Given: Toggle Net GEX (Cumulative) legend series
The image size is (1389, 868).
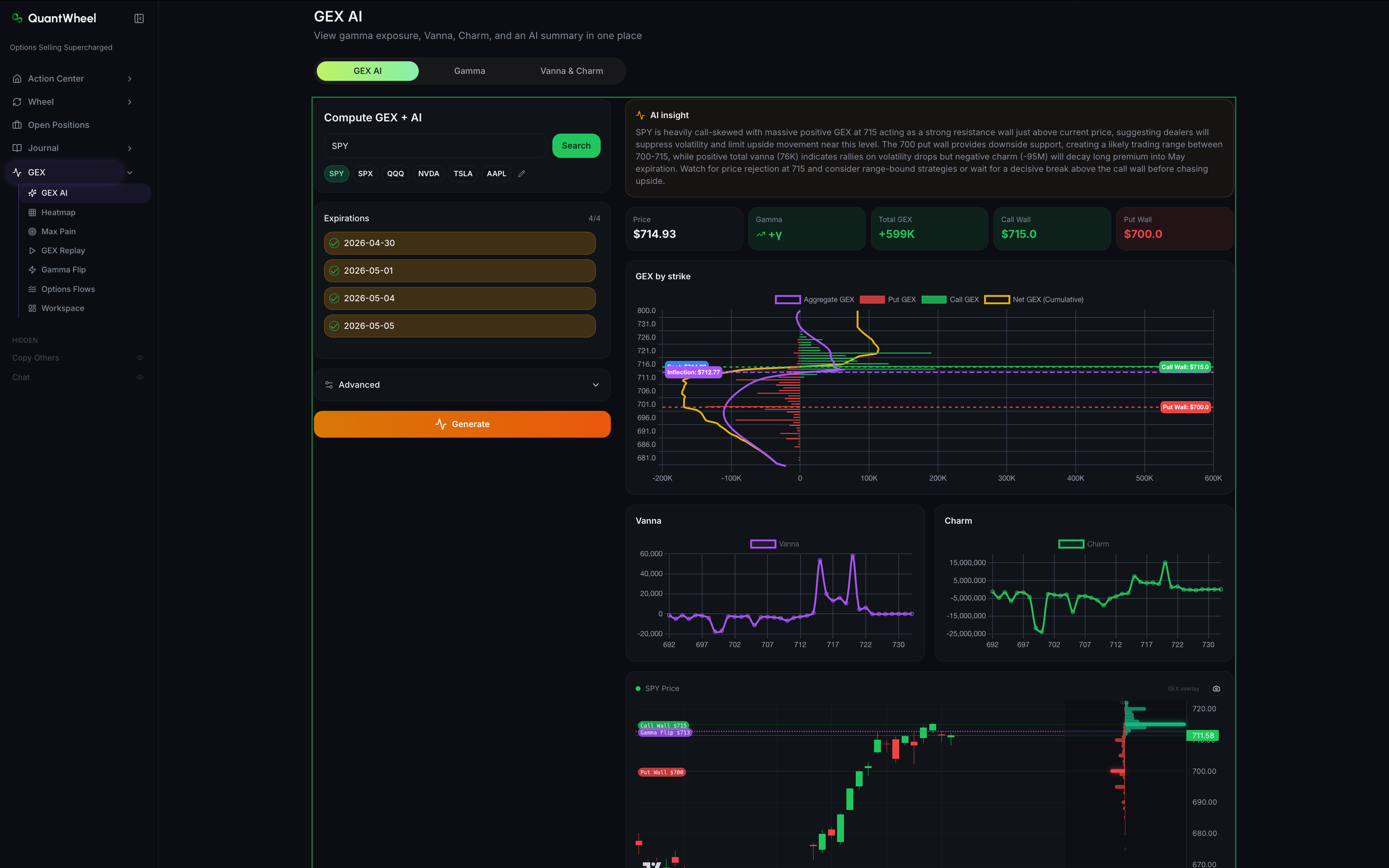Looking at the screenshot, I should [x=1034, y=300].
